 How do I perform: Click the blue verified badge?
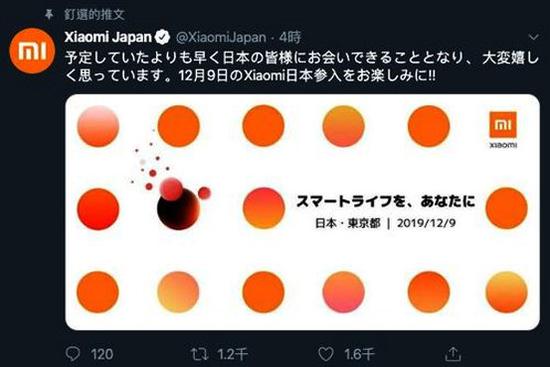click(x=162, y=37)
